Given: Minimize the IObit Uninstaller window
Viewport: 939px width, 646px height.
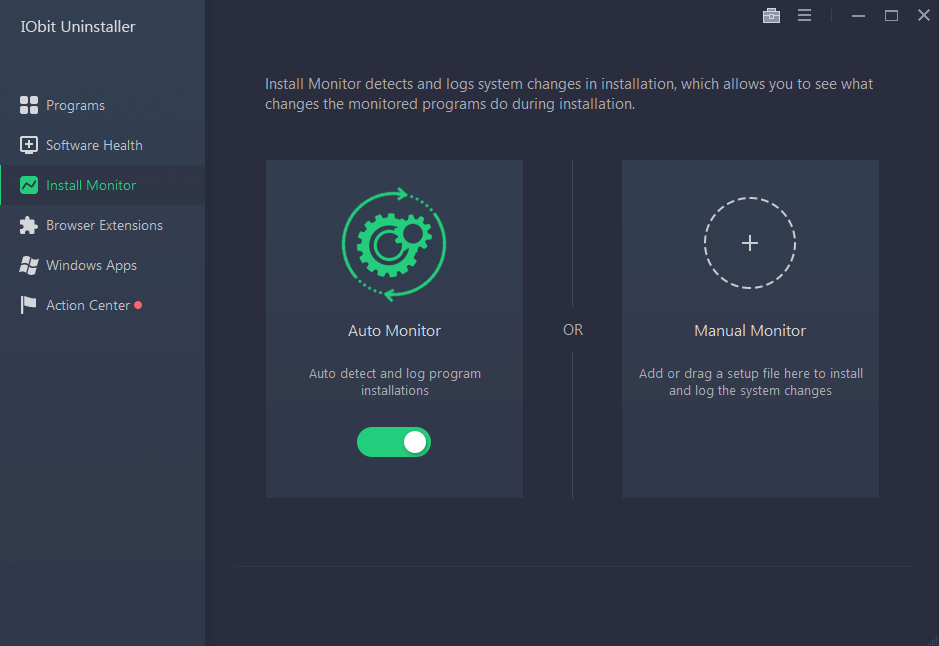Looking at the screenshot, I should [858, 16].
